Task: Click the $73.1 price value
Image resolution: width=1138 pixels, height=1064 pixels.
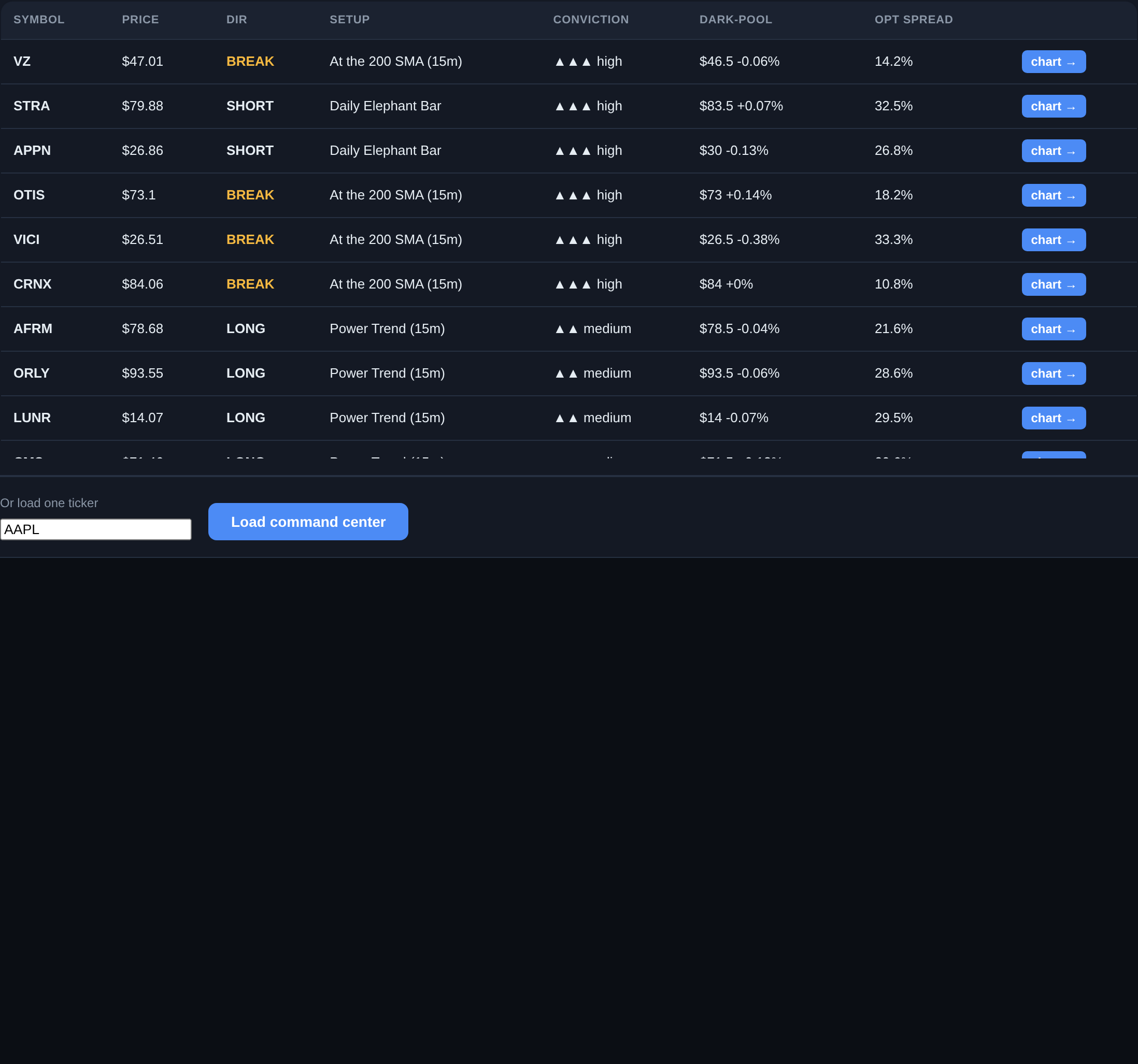Action: coord(138,195)
